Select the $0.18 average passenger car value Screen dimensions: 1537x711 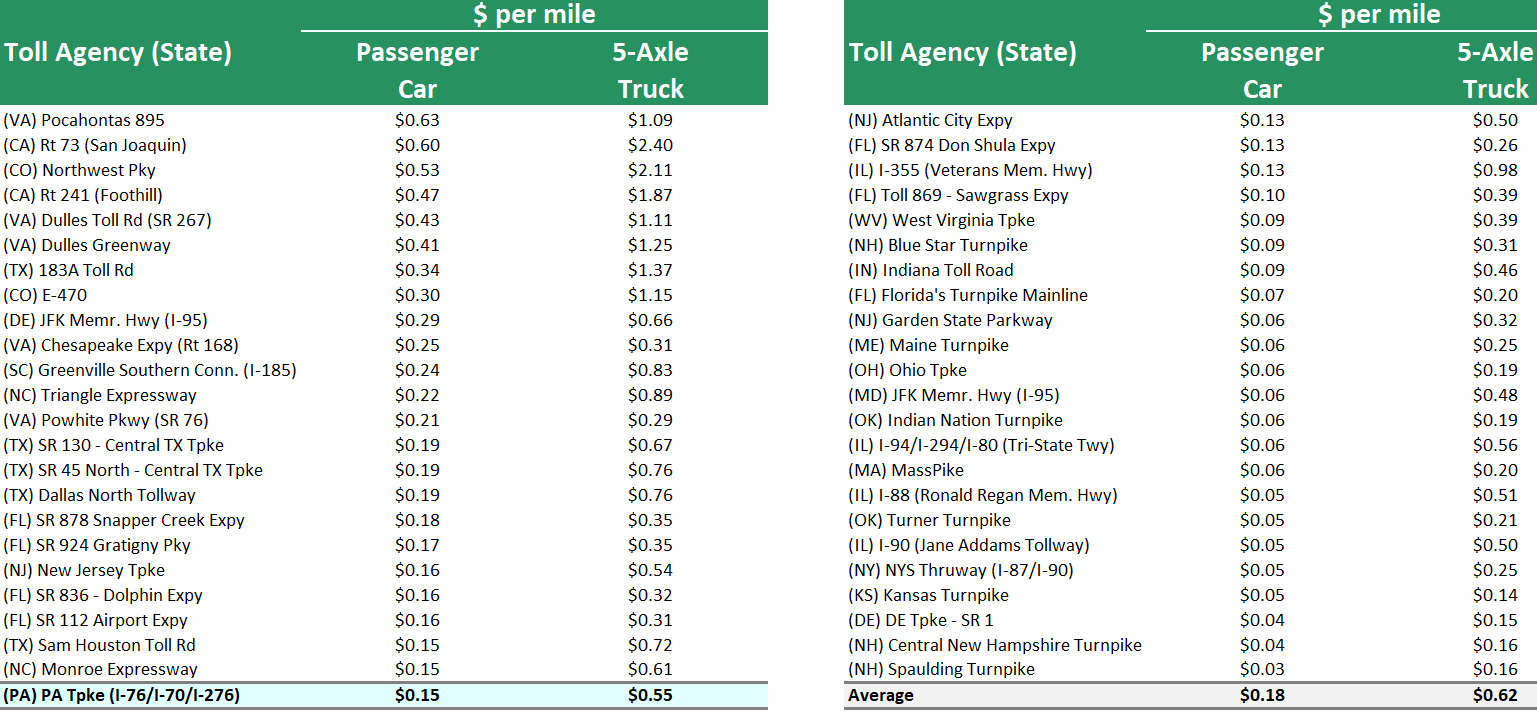[x=1261, y=694]
